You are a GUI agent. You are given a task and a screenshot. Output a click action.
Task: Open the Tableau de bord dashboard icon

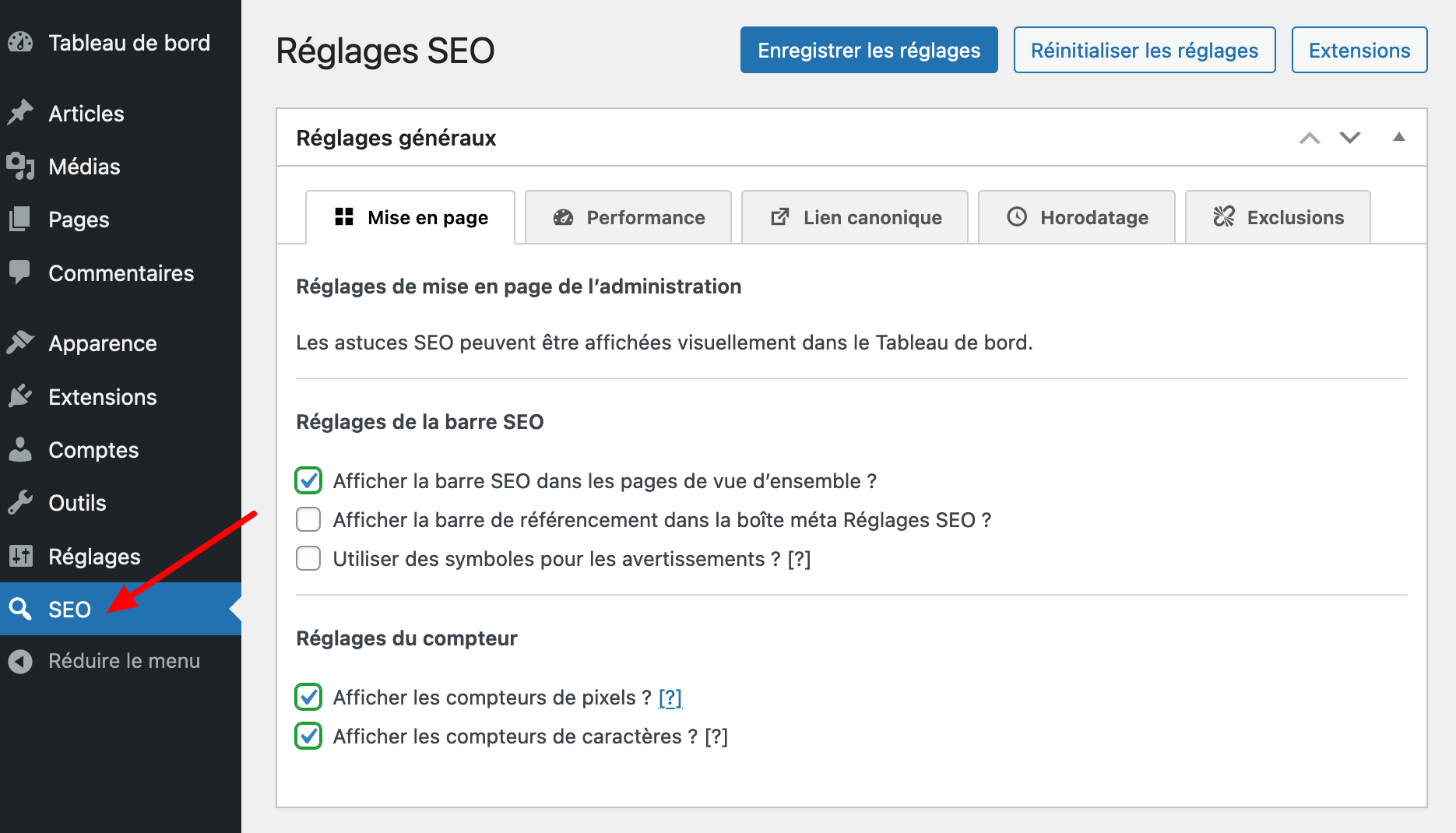[20, 43]
